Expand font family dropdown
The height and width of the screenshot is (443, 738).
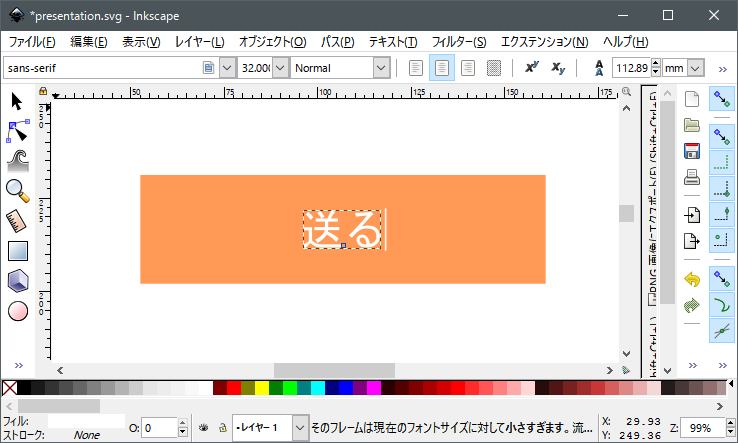pos(227,68)
